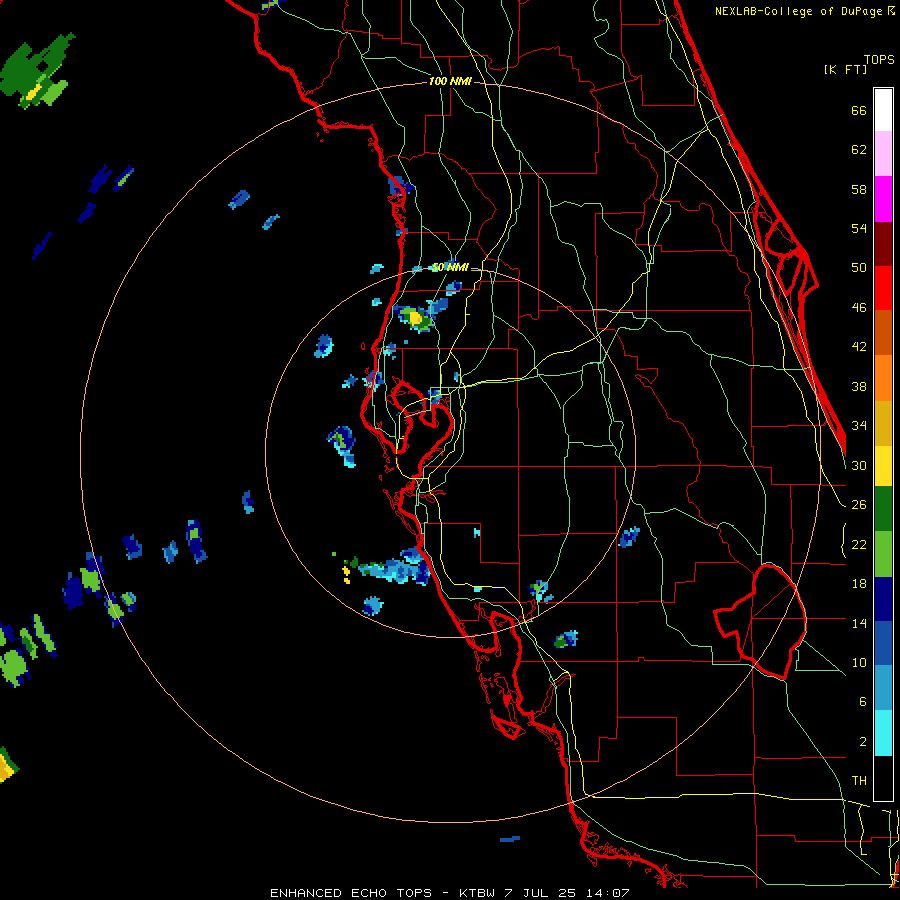Click the dark green legend swatch
This screenshot has height=900, width=900.
[x=883, y=509]
